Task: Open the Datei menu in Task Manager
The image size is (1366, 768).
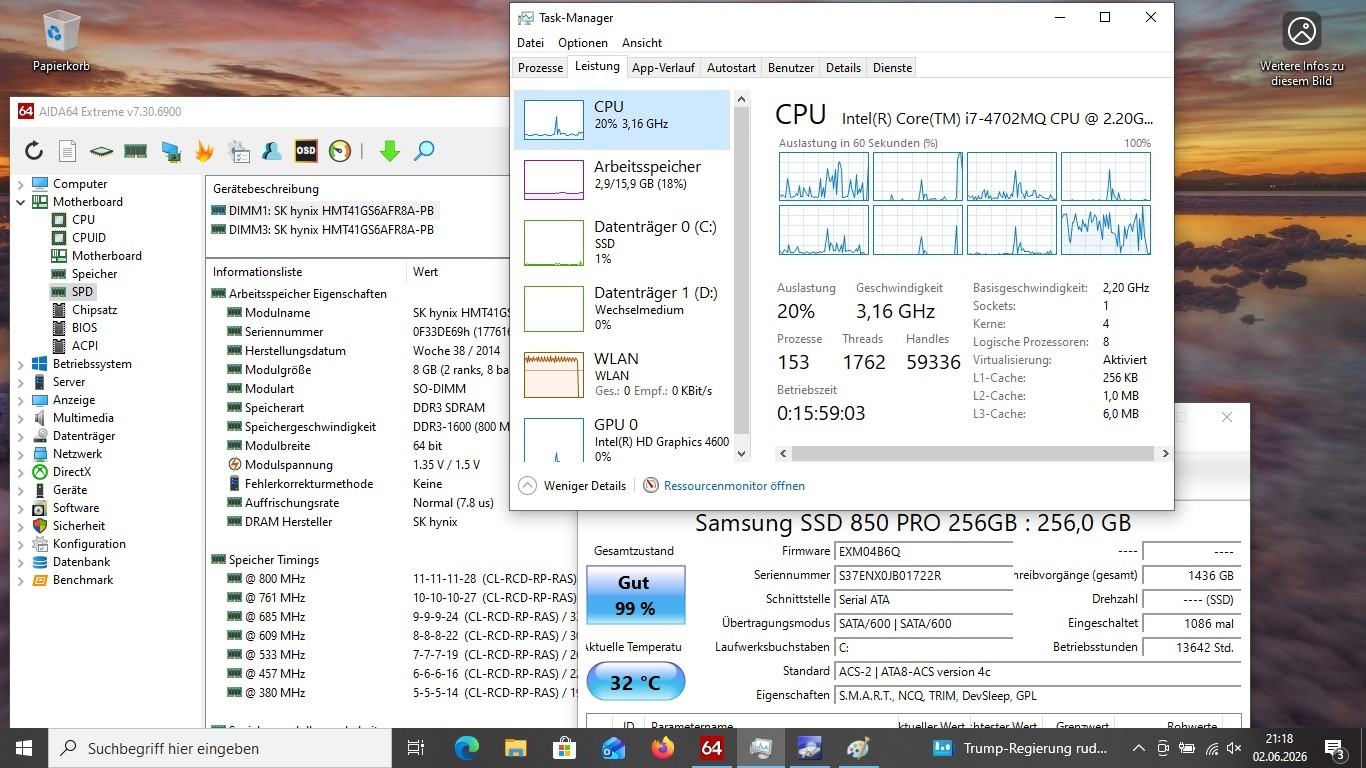Action: pos(530,43)
